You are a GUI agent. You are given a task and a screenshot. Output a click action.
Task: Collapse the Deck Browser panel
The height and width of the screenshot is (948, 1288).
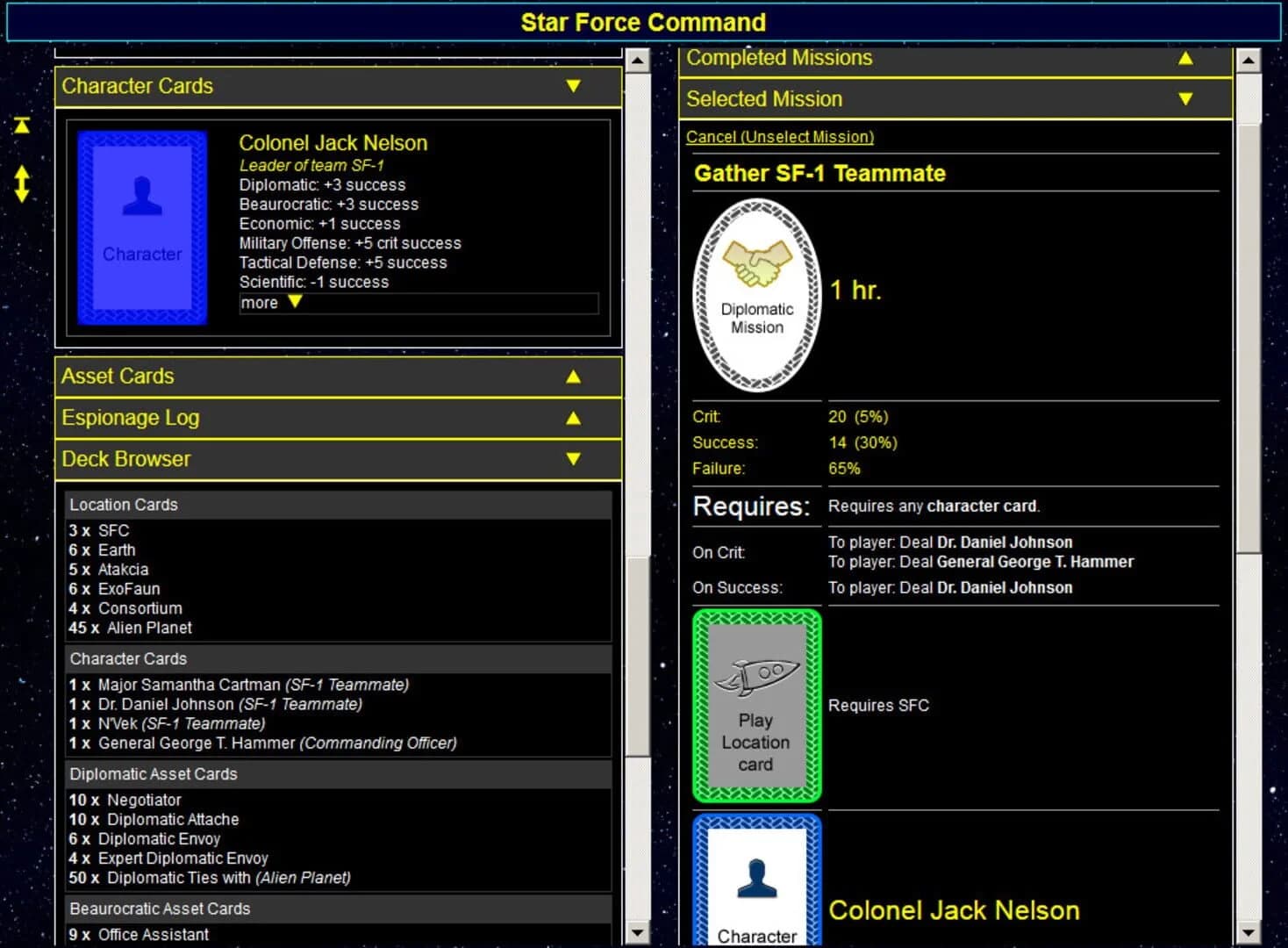[573, 459]
